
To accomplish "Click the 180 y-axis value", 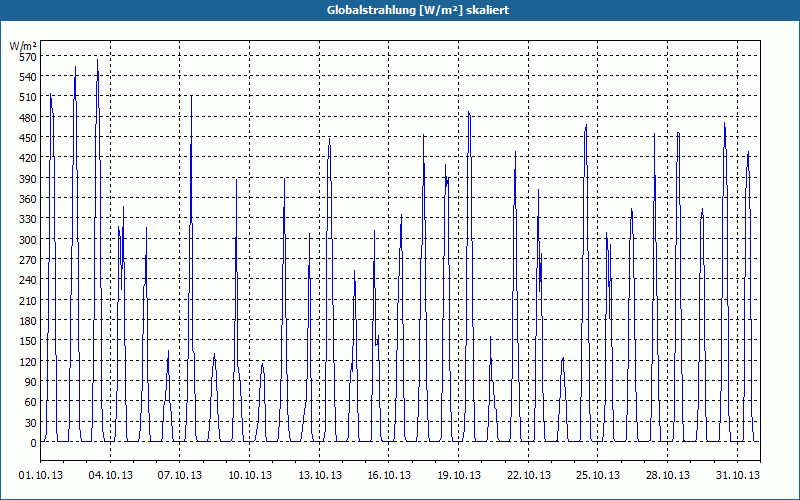I will tap(28, 321).
